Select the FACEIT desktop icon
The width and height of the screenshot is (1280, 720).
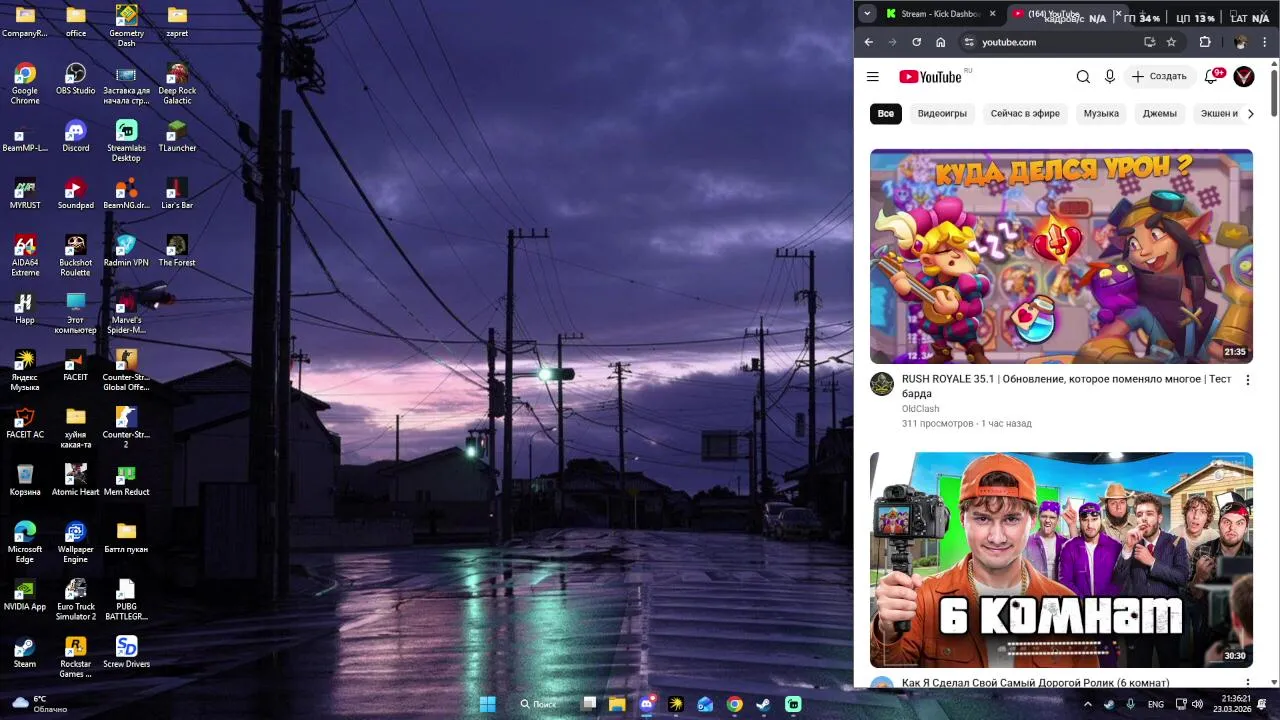[x=76, y=366]
